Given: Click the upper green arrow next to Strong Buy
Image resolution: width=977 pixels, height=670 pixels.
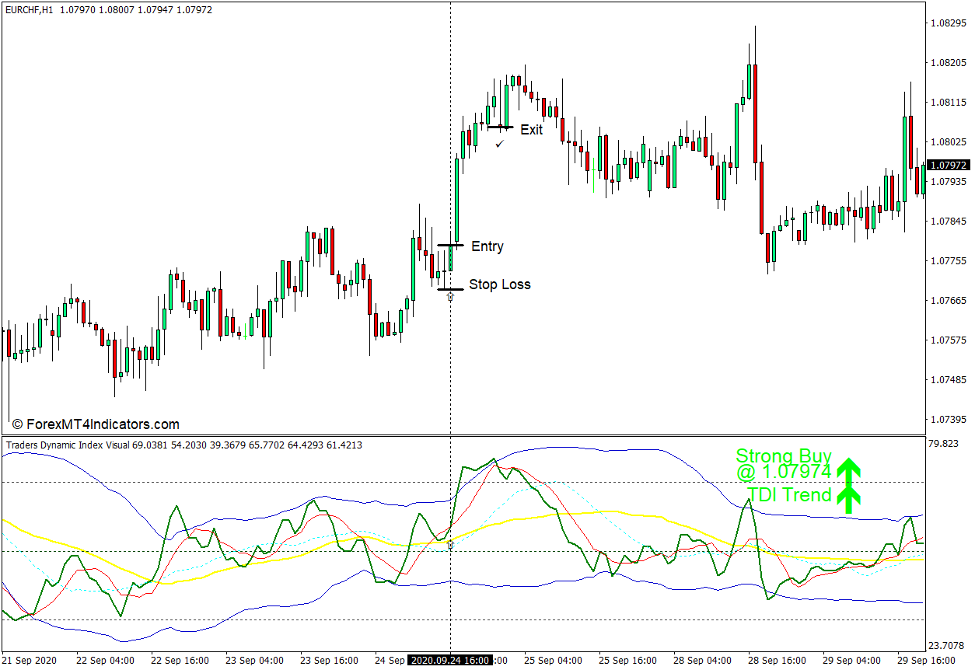Looking at the screenshot, I should pyautogui.click(x=849, y=468).
